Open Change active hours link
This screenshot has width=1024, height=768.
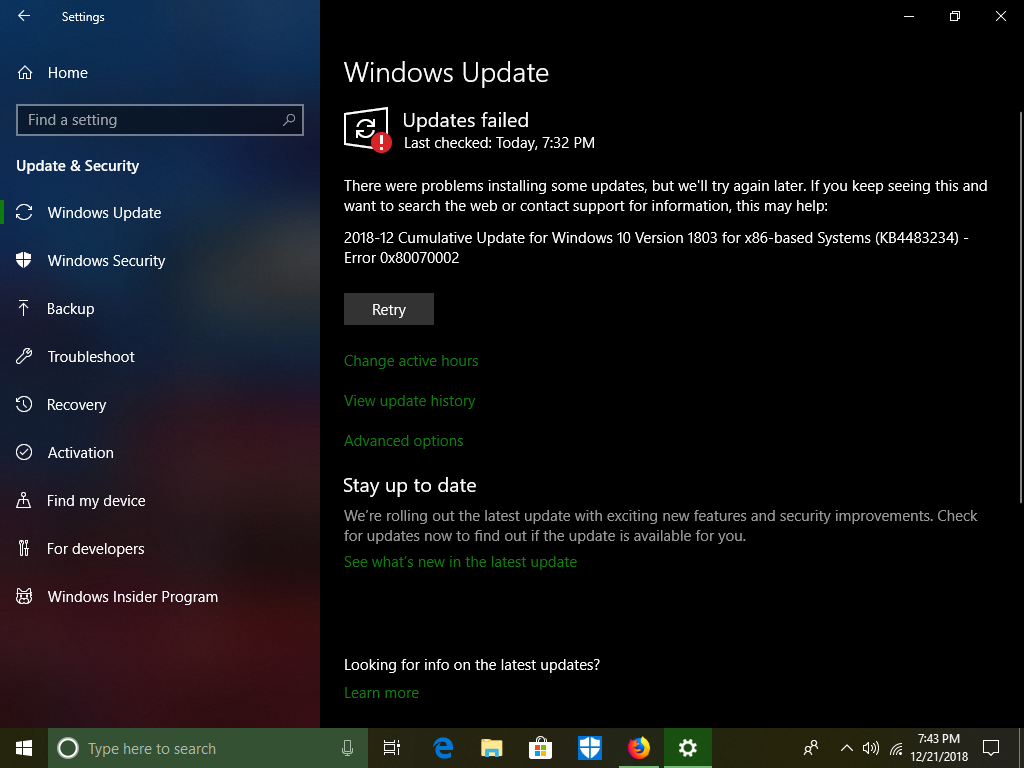tap(411, 360)
